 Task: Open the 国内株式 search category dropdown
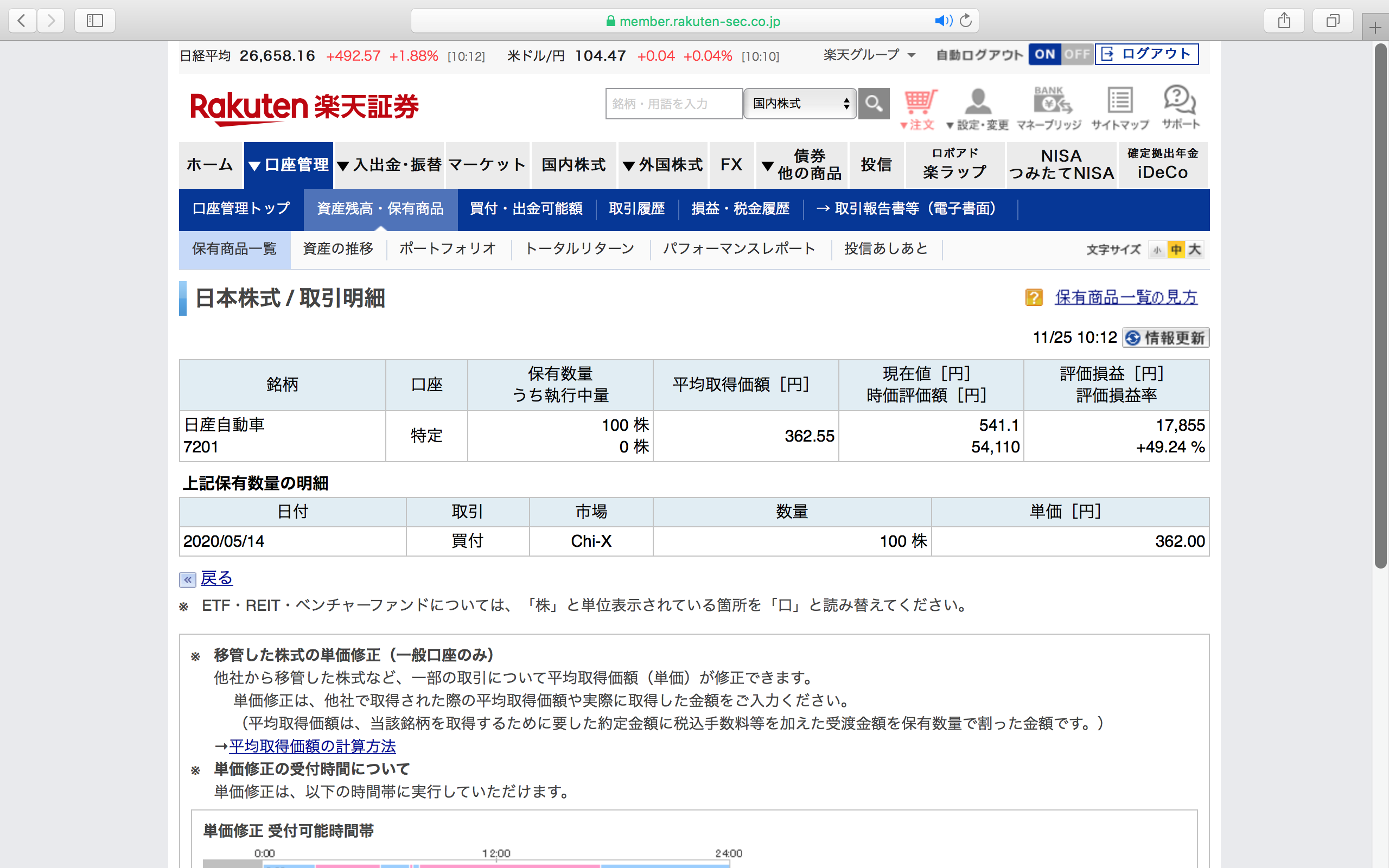[x=800, y=103]
